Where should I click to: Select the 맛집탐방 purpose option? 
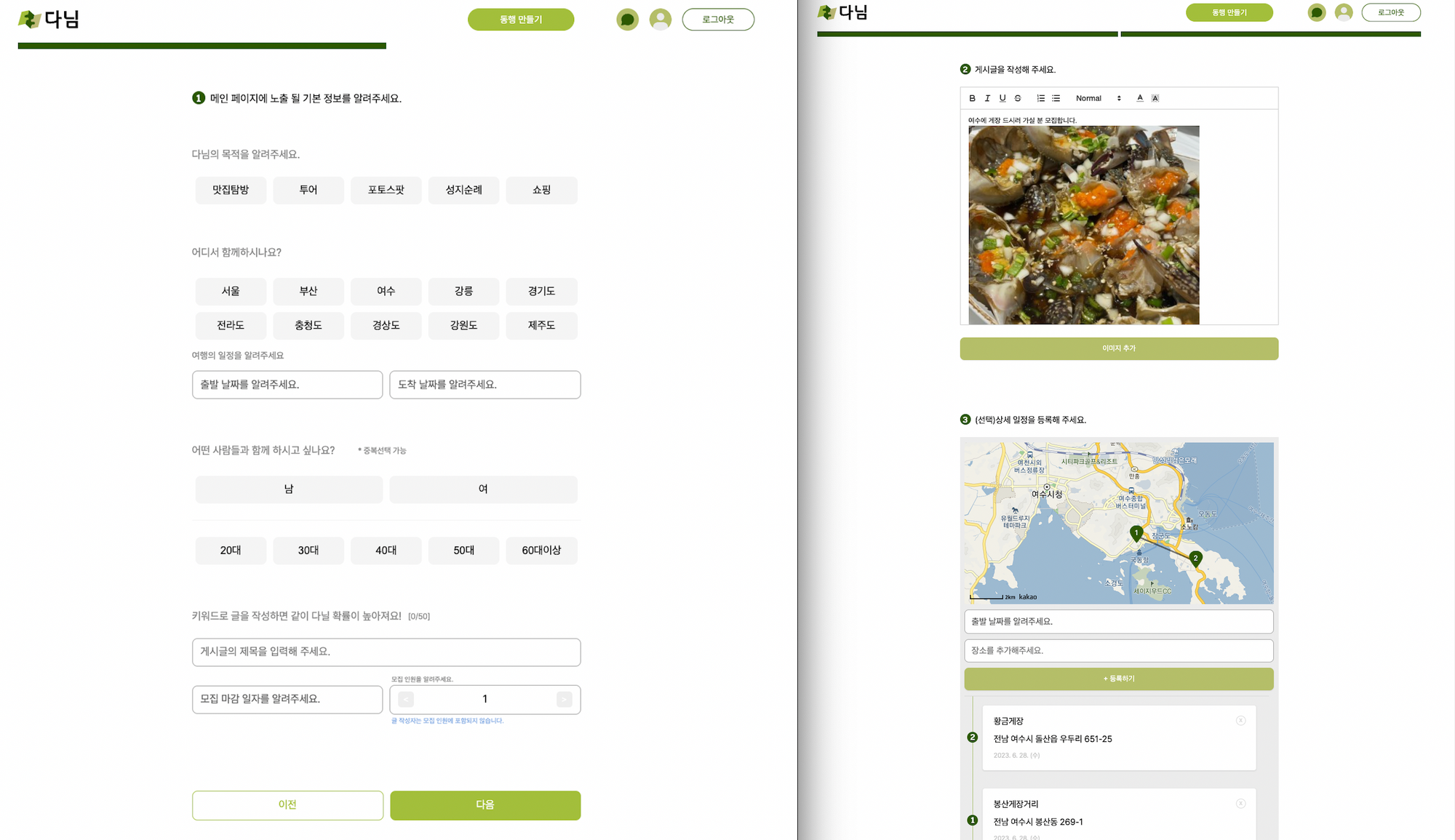[x=231, y=190]
